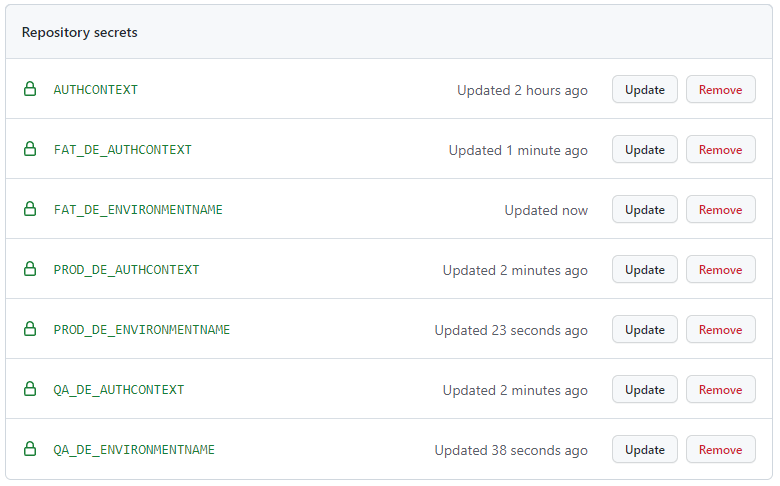Remove the QA_DE_ENVIRONMENTNAME secret

click(x=720, y=450)
